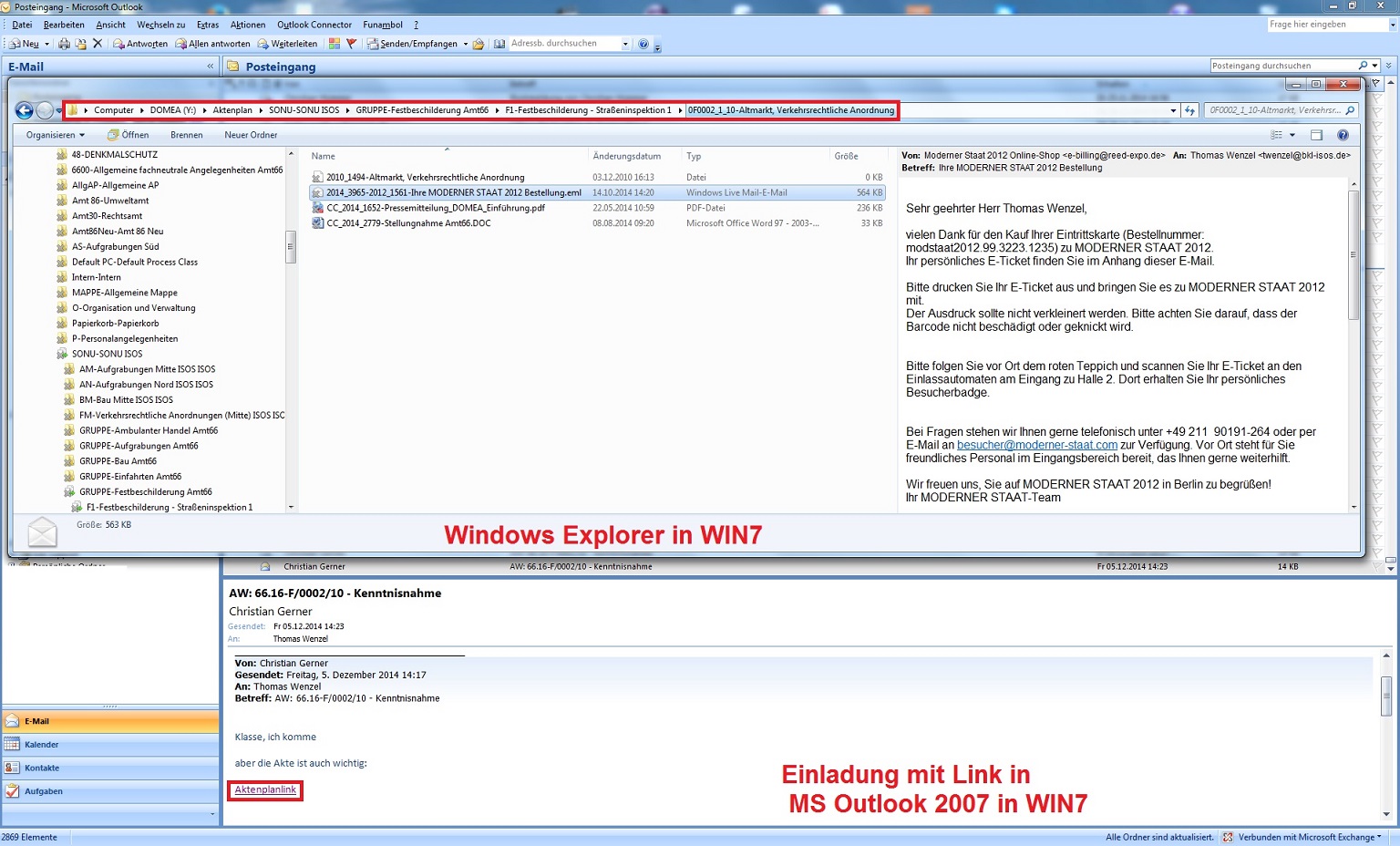
Task: Expand the Organisieren dropdown
Action: tap(55, 135)
